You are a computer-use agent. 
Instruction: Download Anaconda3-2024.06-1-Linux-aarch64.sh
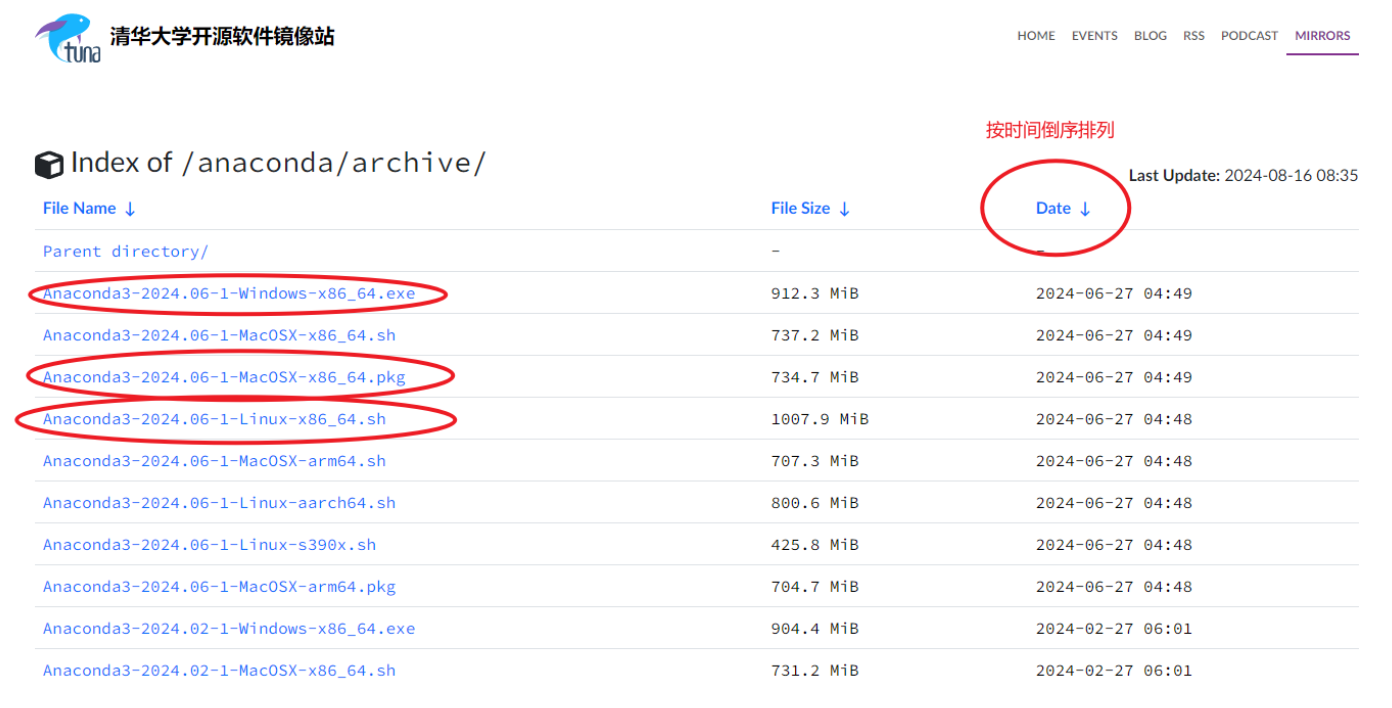(219, 504)
